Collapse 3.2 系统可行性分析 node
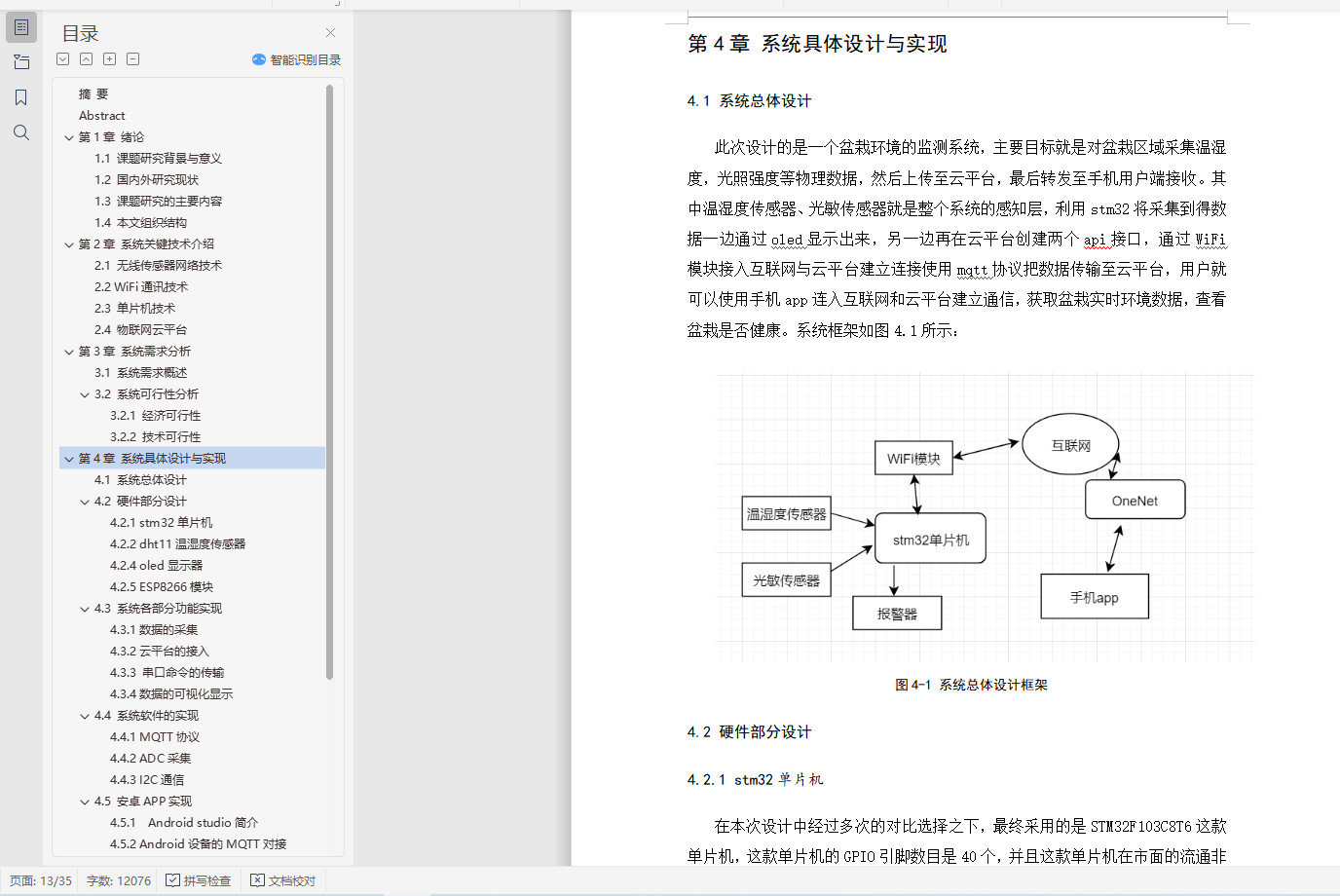Viewport: 1340px width, 896px height. (x=85, y=394)
